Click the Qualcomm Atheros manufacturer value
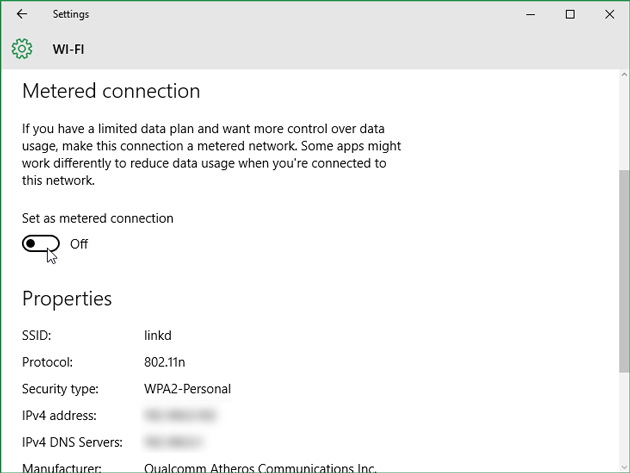Screen dimensions: 630x473 click(260, 467)
